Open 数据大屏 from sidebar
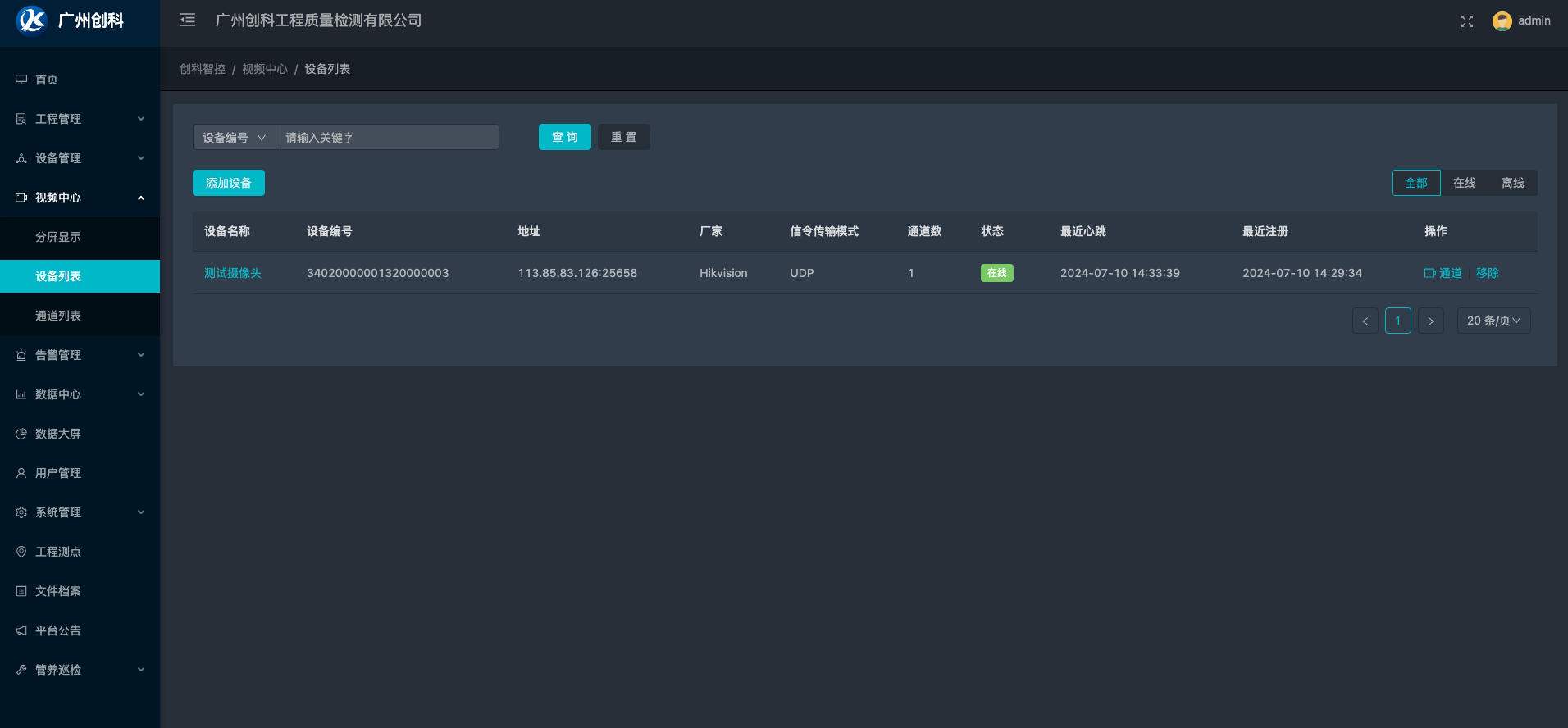This screenshot has height=728, width=1568. (58, 434)
